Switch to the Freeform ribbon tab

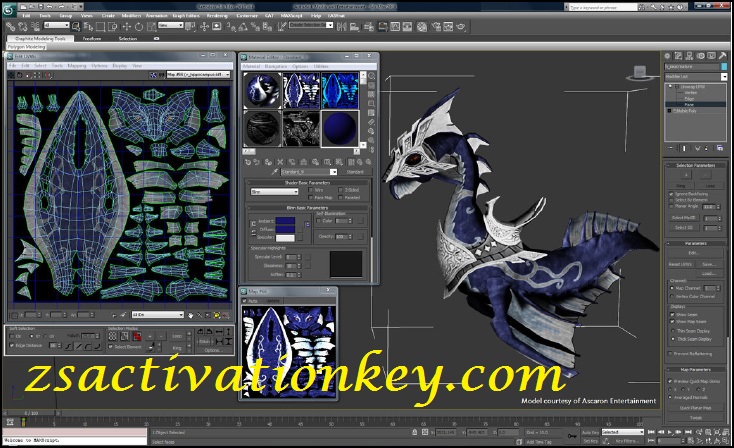click(x=92, y=39)
